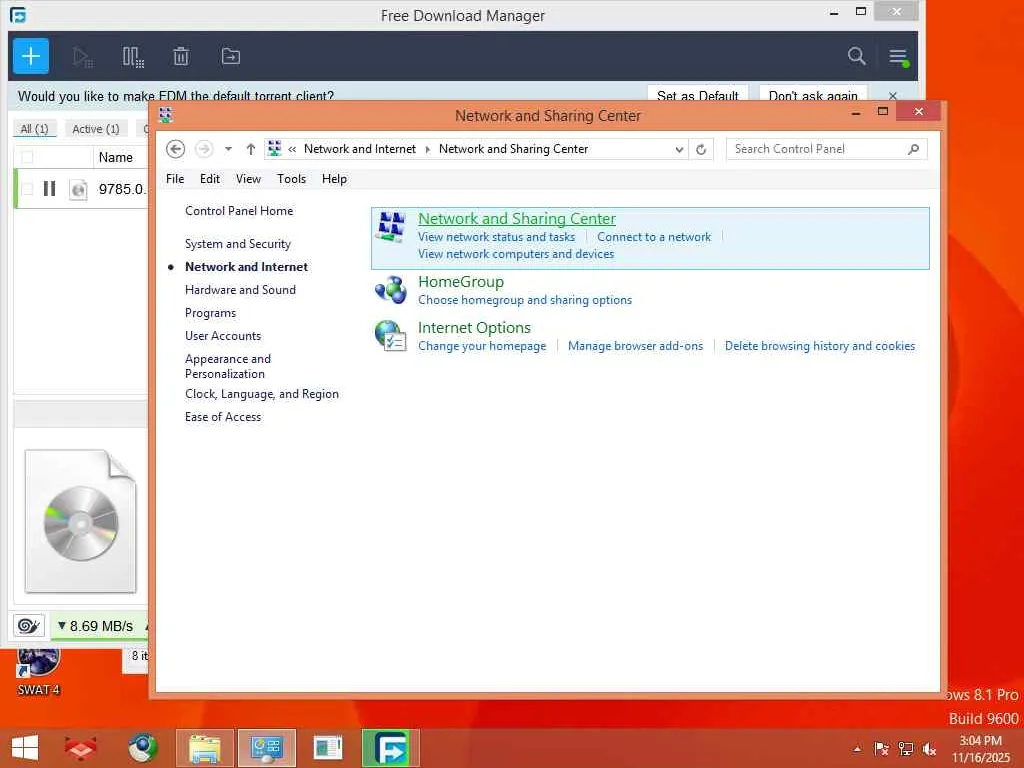Open Control Panel Home
Screen dimensions: 1024x768
point(239,211)
